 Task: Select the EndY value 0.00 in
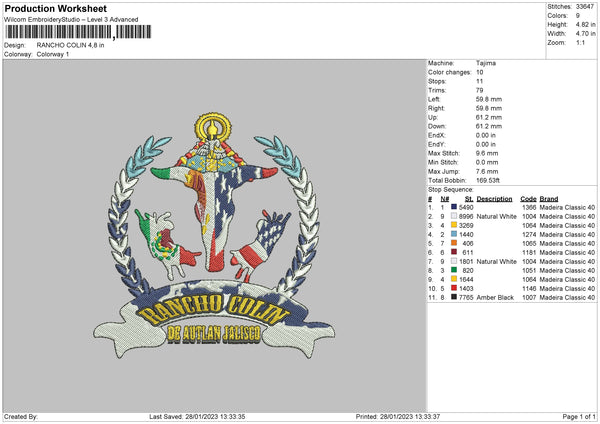pyautogui.click(x=486, y=144)
